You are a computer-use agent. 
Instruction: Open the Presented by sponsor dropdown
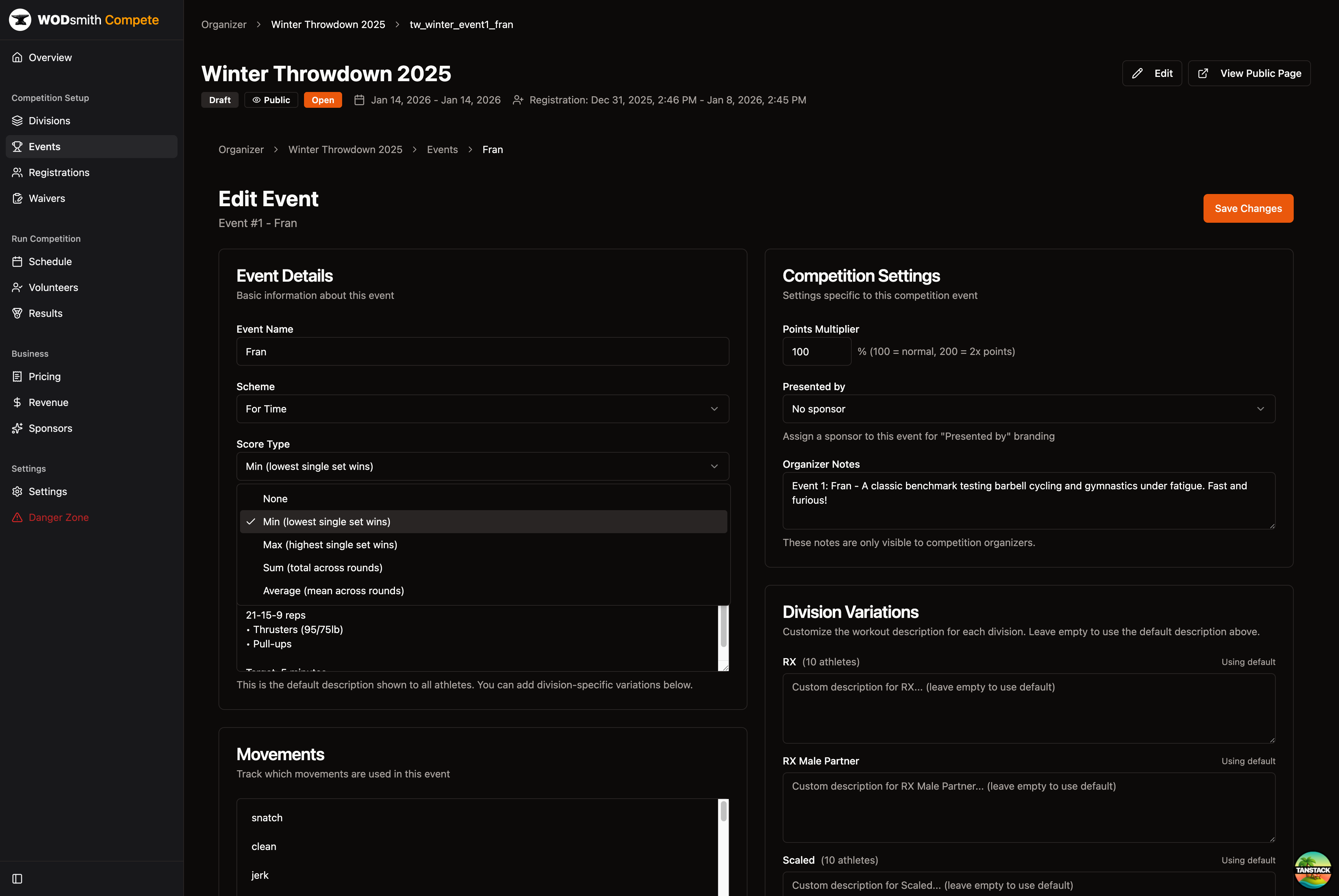point(1029,409)
